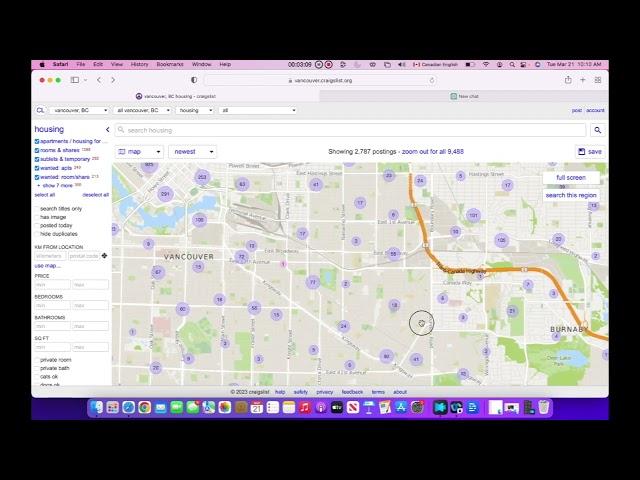Uncheck sublets & temporary checkbox
This screenshot has height=480, width=640.
click(x=37, y=159)
